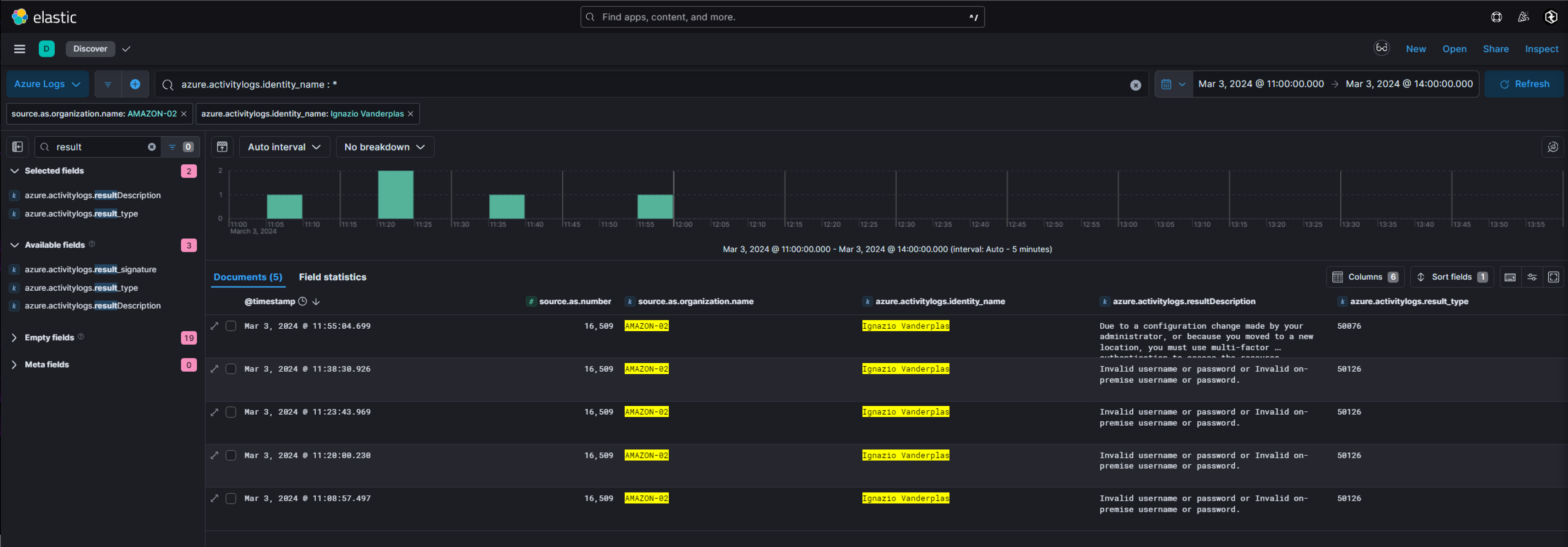The image size is (1568, 547).
Task: Open the Auto interval dropdown
Action: tap(284, 147)
